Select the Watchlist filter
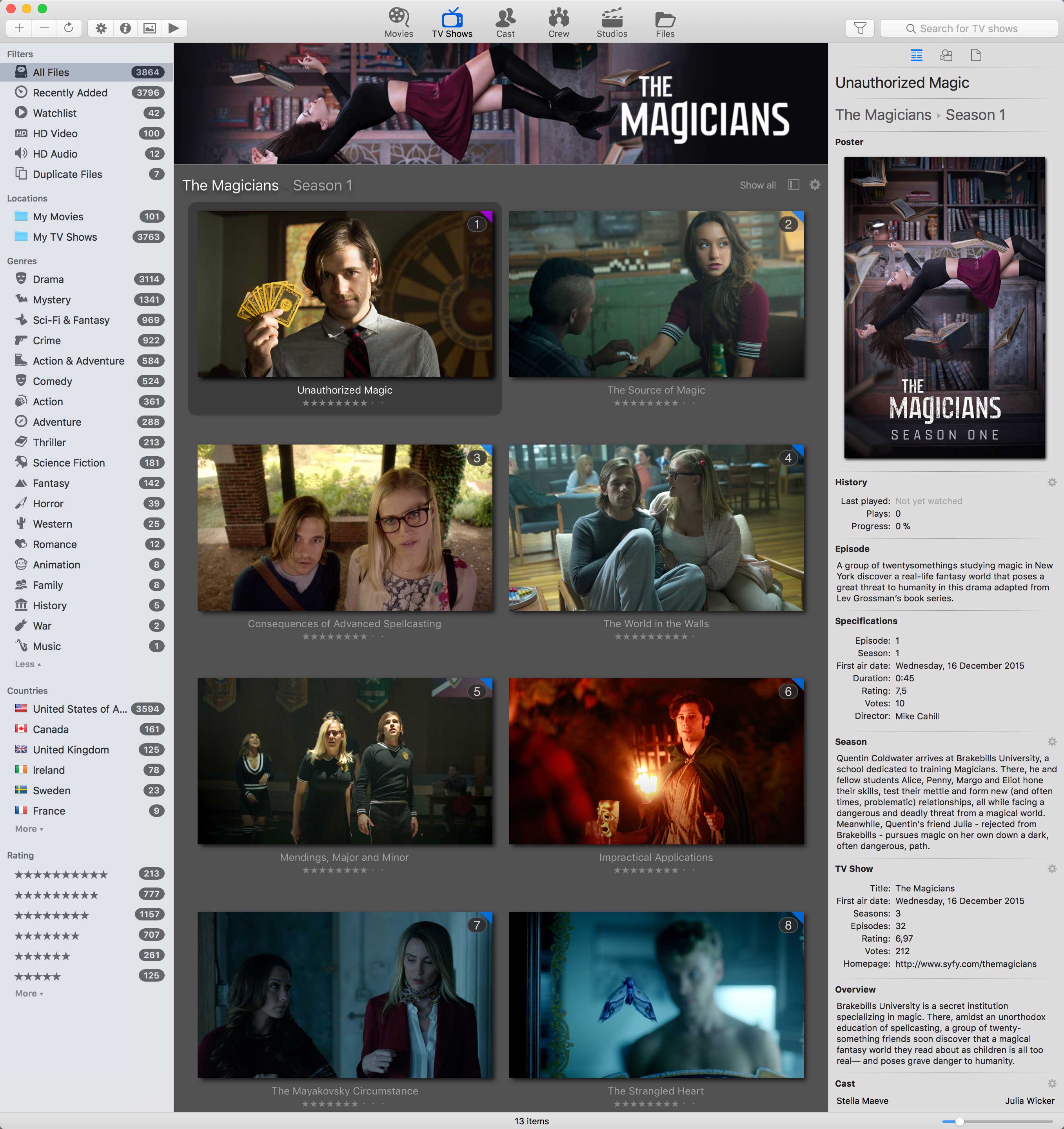This screenshot has height=1129, width=1064. (x=87, y=113)
